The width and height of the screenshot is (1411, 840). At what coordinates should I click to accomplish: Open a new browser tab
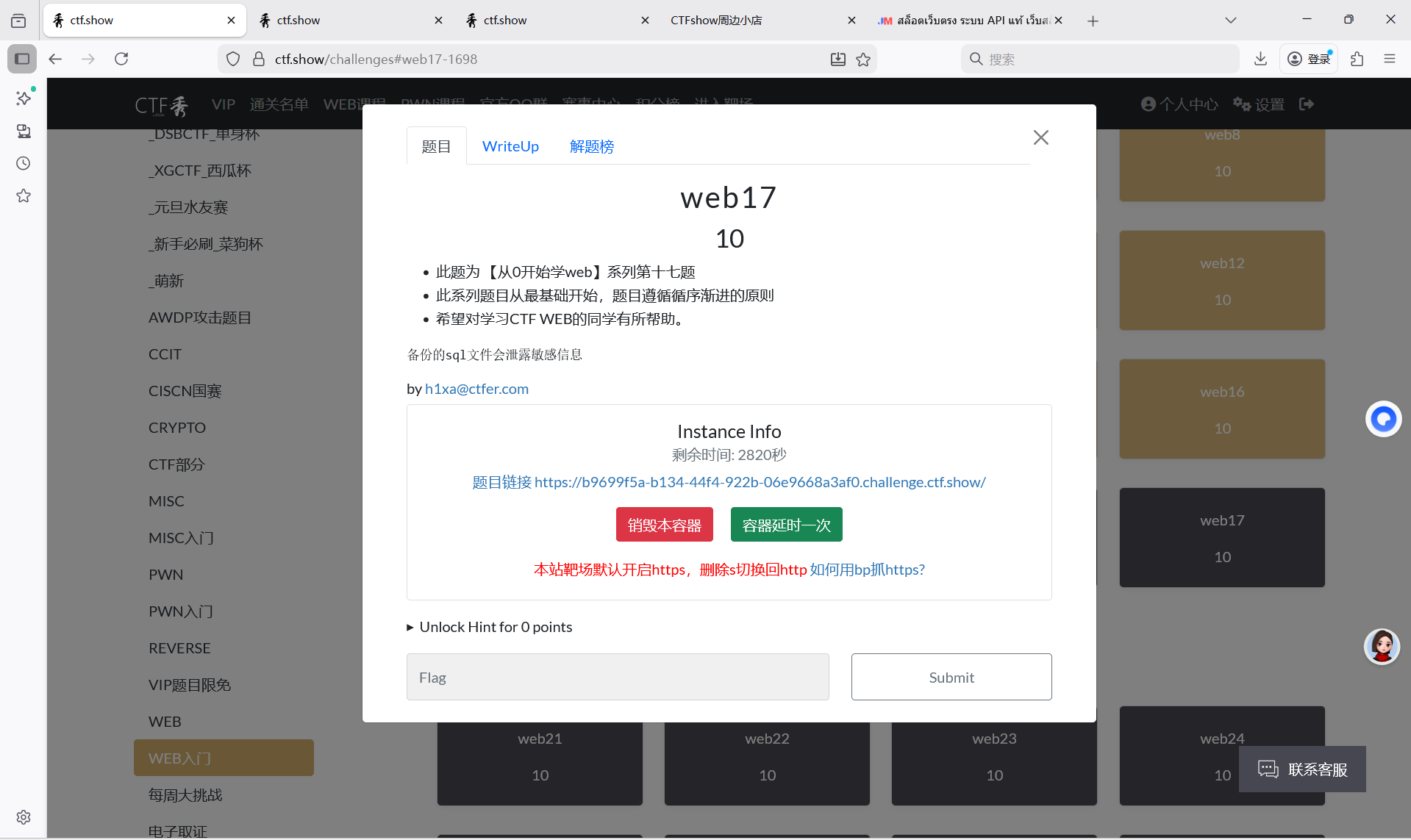pyautogui.click(x=1093, y=21)
